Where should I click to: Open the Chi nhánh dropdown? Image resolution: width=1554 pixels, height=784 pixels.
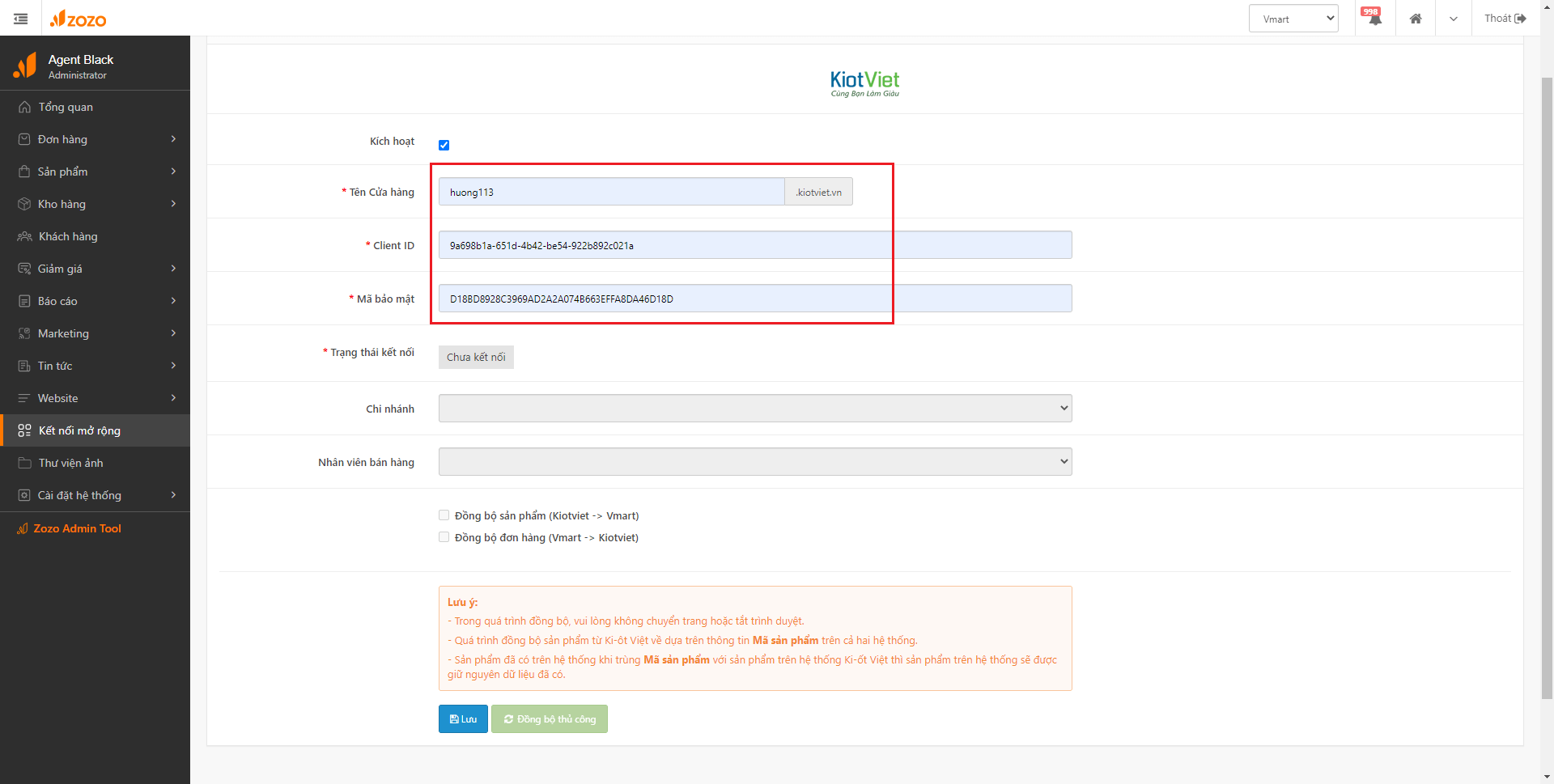755,409
